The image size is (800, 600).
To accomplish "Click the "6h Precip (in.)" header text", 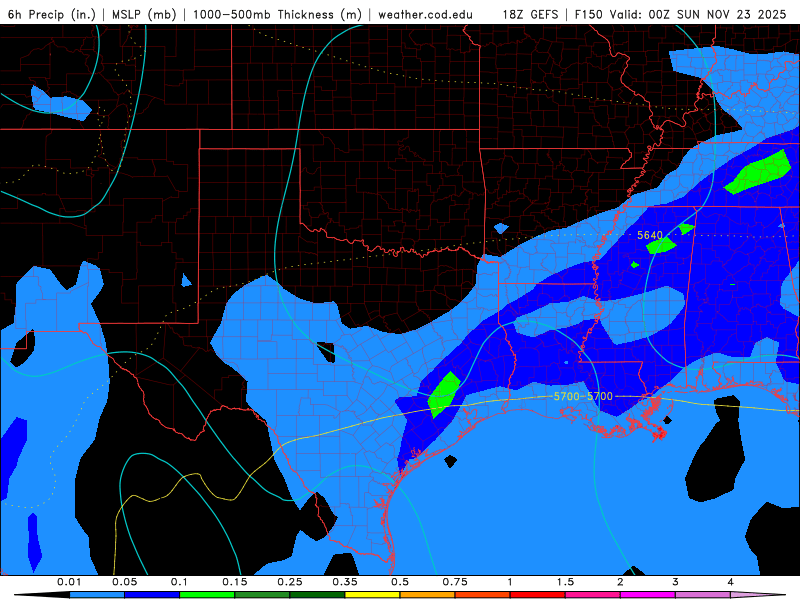I will coord(52,14).
